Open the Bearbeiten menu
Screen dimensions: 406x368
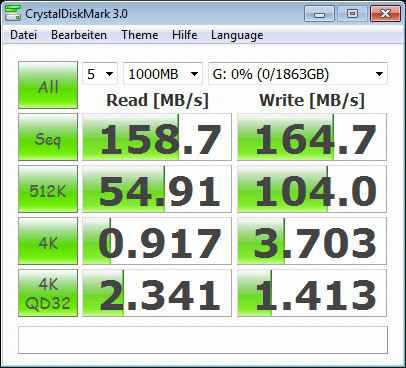pos(79,35)
